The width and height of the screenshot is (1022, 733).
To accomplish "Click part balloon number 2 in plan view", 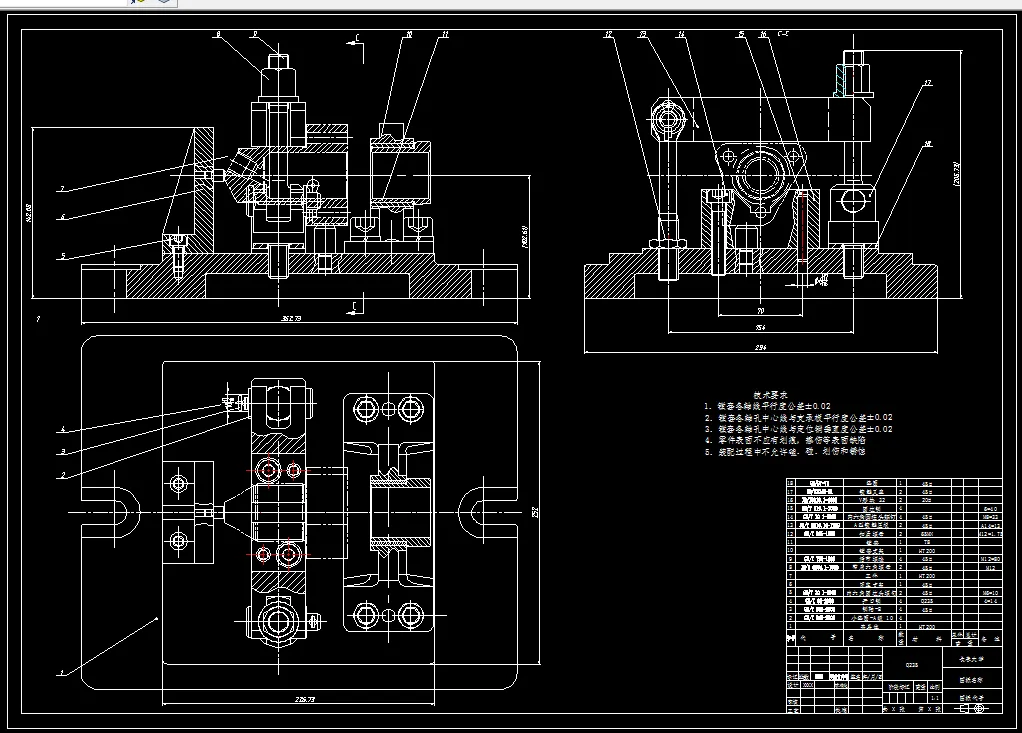I will 63,475.
